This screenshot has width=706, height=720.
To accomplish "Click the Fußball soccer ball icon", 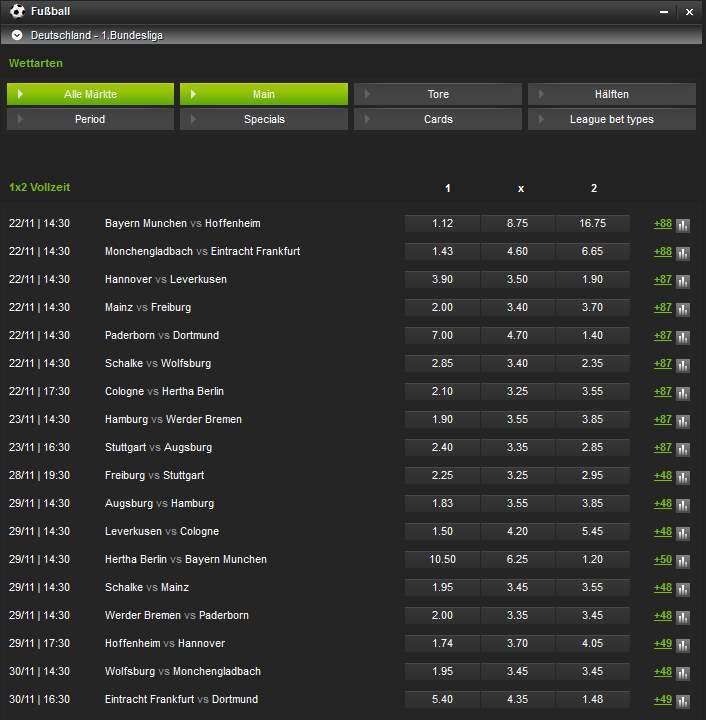I will 17,11.
